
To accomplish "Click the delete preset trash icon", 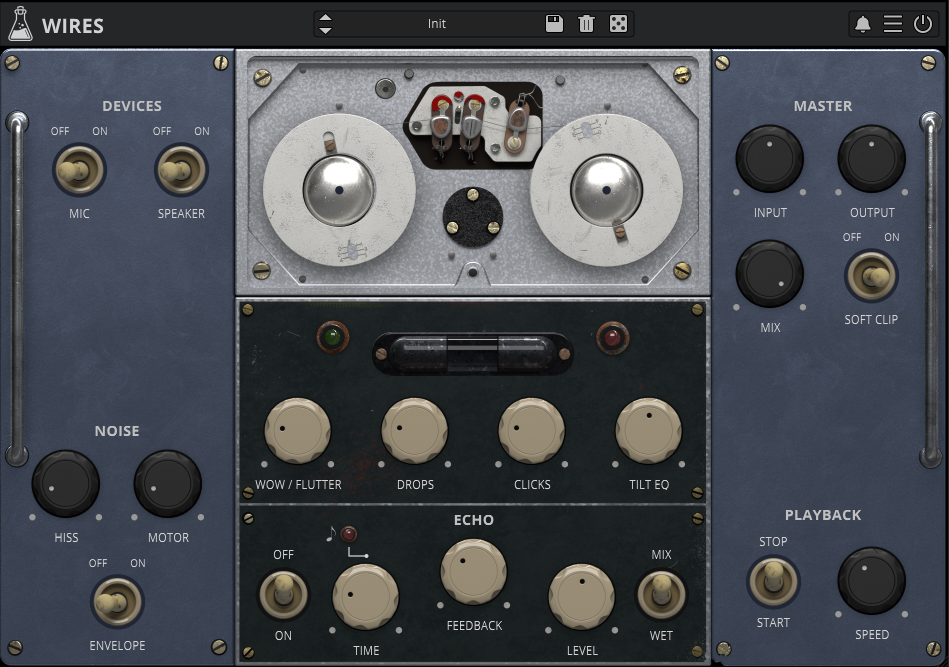I will 586,24.
